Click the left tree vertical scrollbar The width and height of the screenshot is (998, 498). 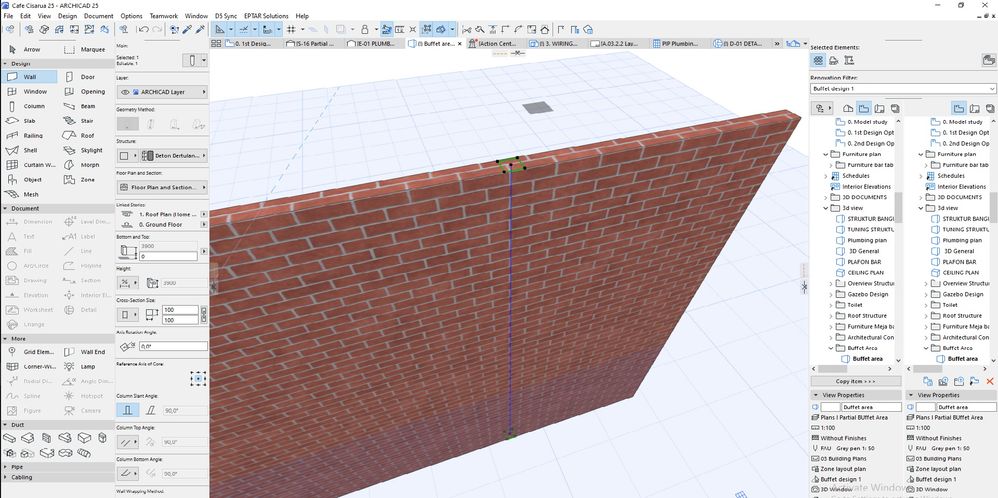(898, 207)
